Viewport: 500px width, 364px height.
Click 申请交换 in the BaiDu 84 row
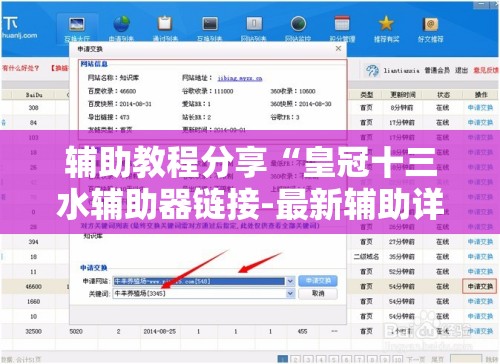(480, 123)
